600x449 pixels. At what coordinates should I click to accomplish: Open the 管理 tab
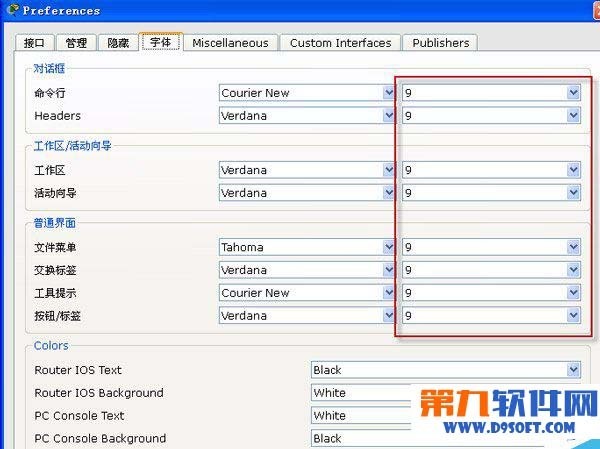76,43
